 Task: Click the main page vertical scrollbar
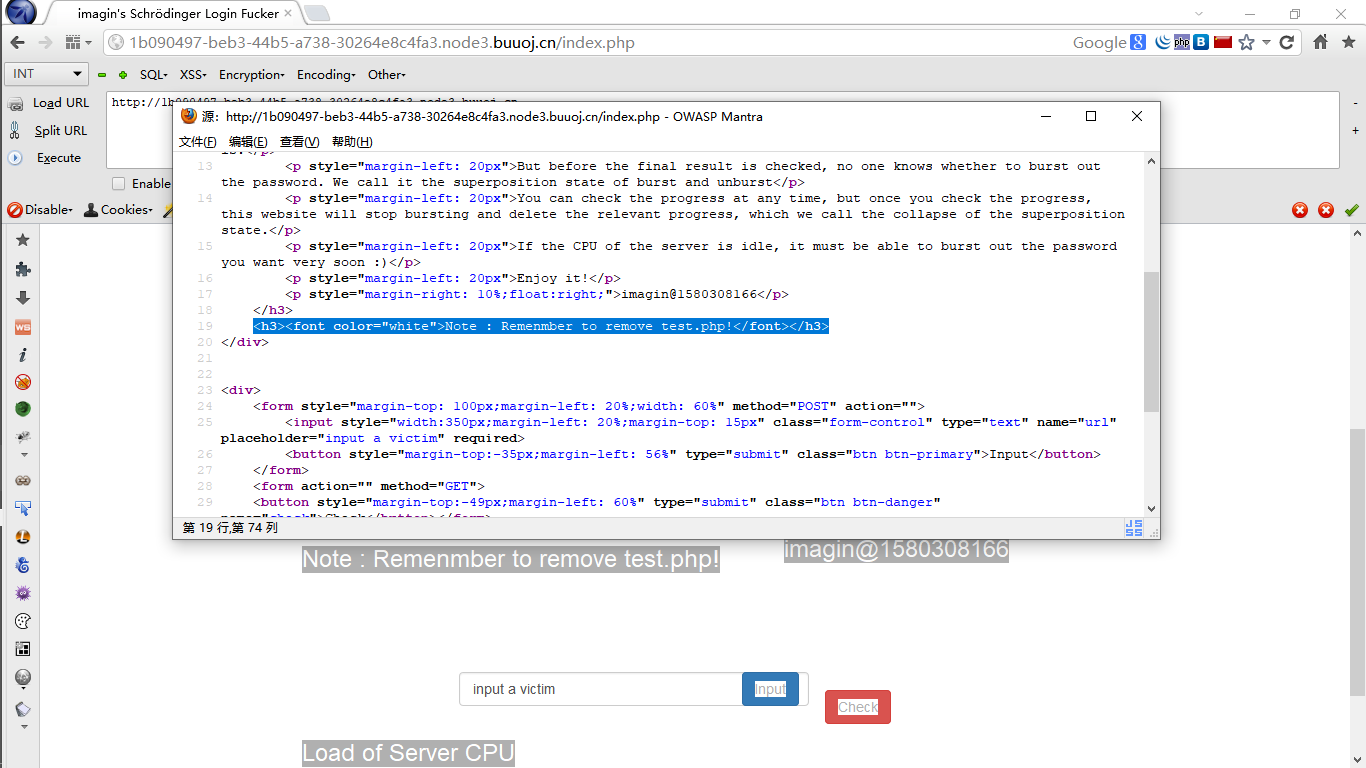[x=1357, y=563]
